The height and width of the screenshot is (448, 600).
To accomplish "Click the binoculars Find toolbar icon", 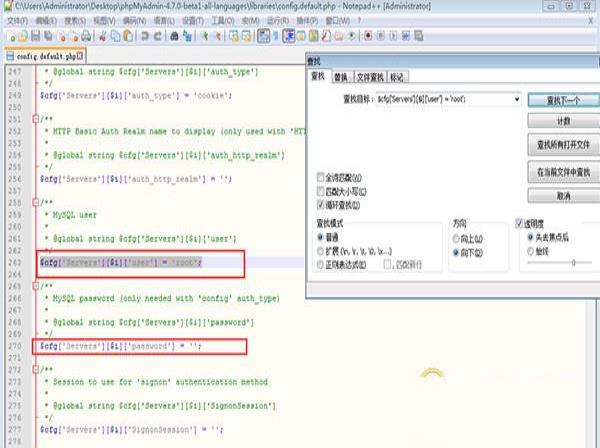I will click(175, 36).
